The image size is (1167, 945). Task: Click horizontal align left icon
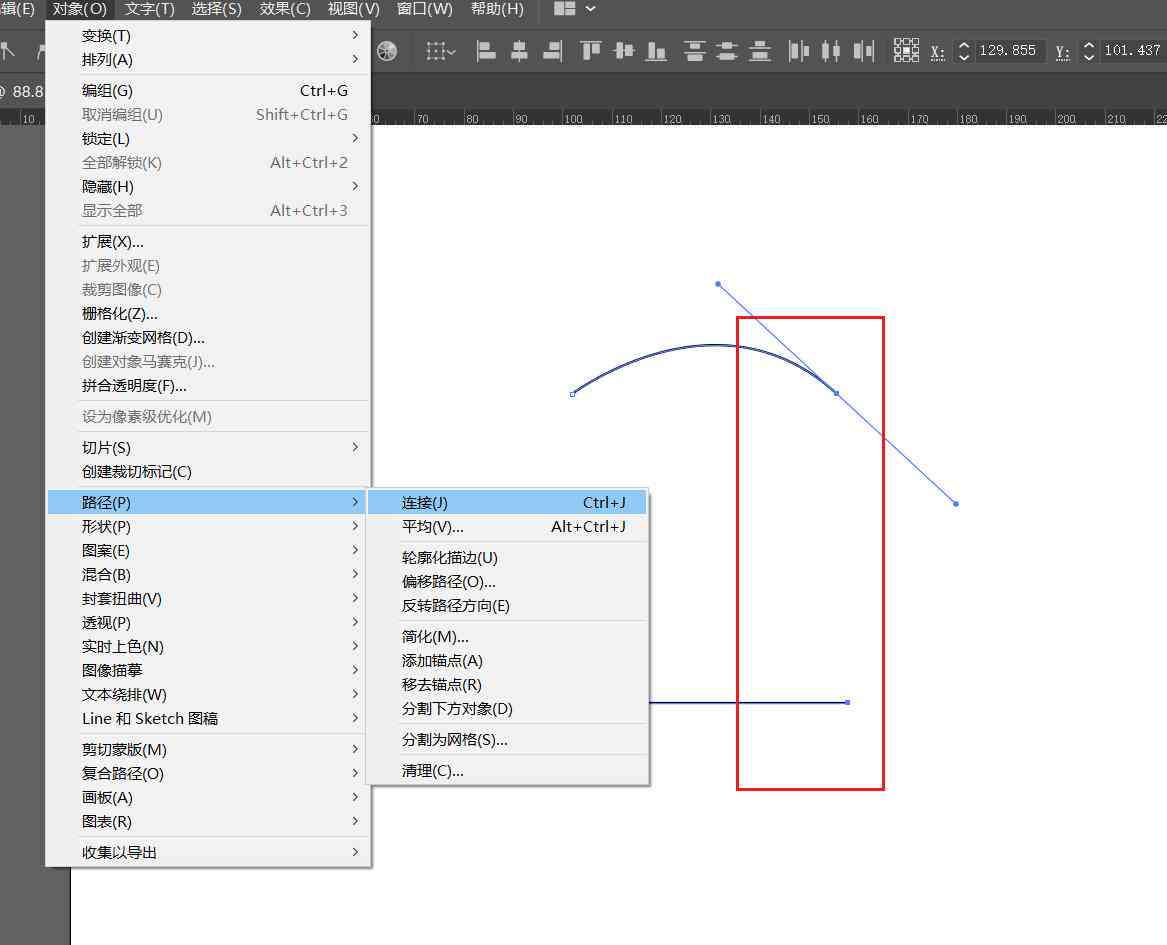click(x=486, y=51)
